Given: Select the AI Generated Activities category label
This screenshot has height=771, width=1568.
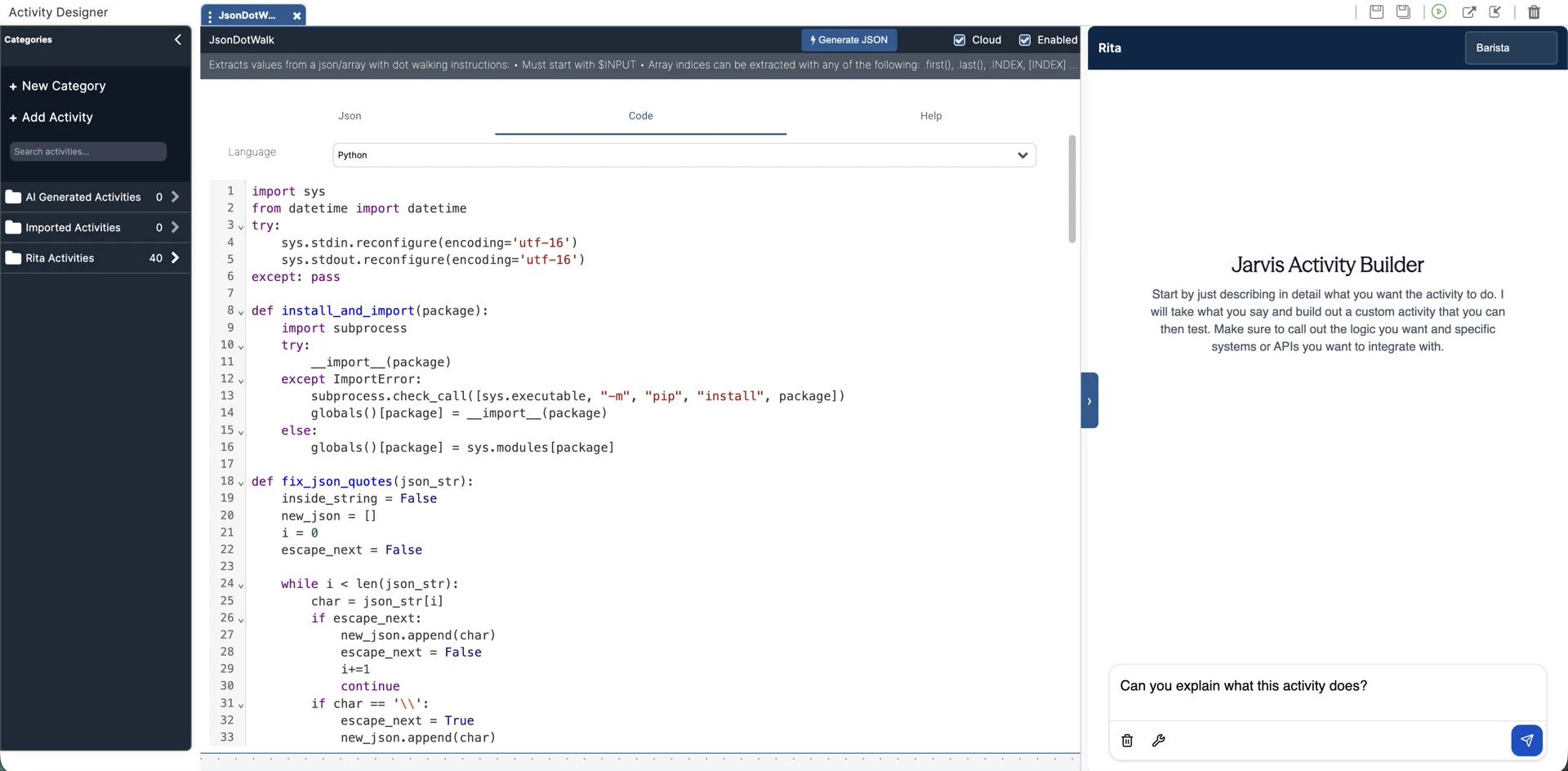Looking at the screenshot, I should point(83,197).
